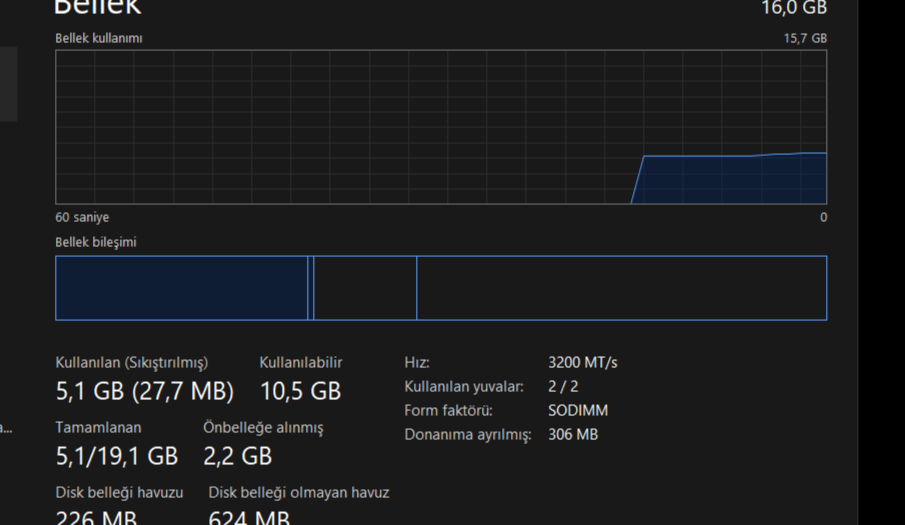Select the 3200 MT/s speed value
Screen dimensions: 905x525
(x=582, y=362)
